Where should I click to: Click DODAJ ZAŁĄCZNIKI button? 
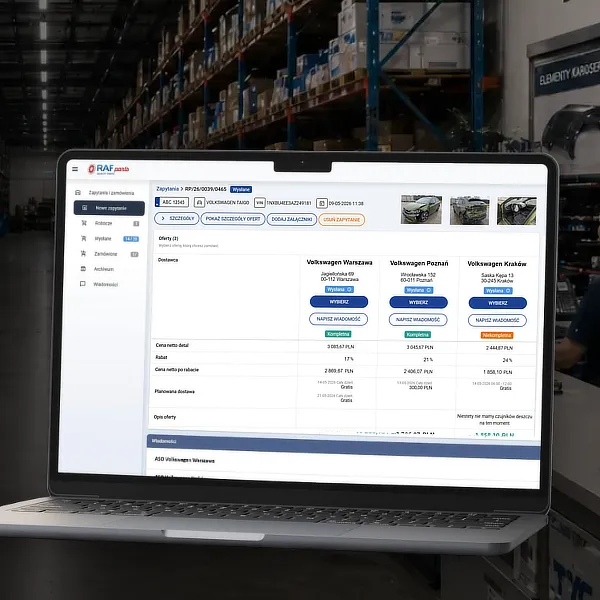[x=292, y=219]
